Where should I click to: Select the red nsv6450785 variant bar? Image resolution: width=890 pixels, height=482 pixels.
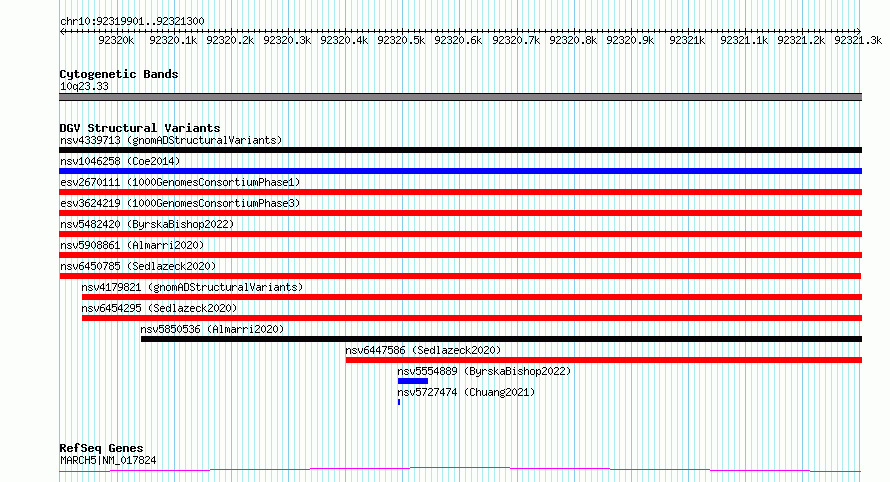460,276
